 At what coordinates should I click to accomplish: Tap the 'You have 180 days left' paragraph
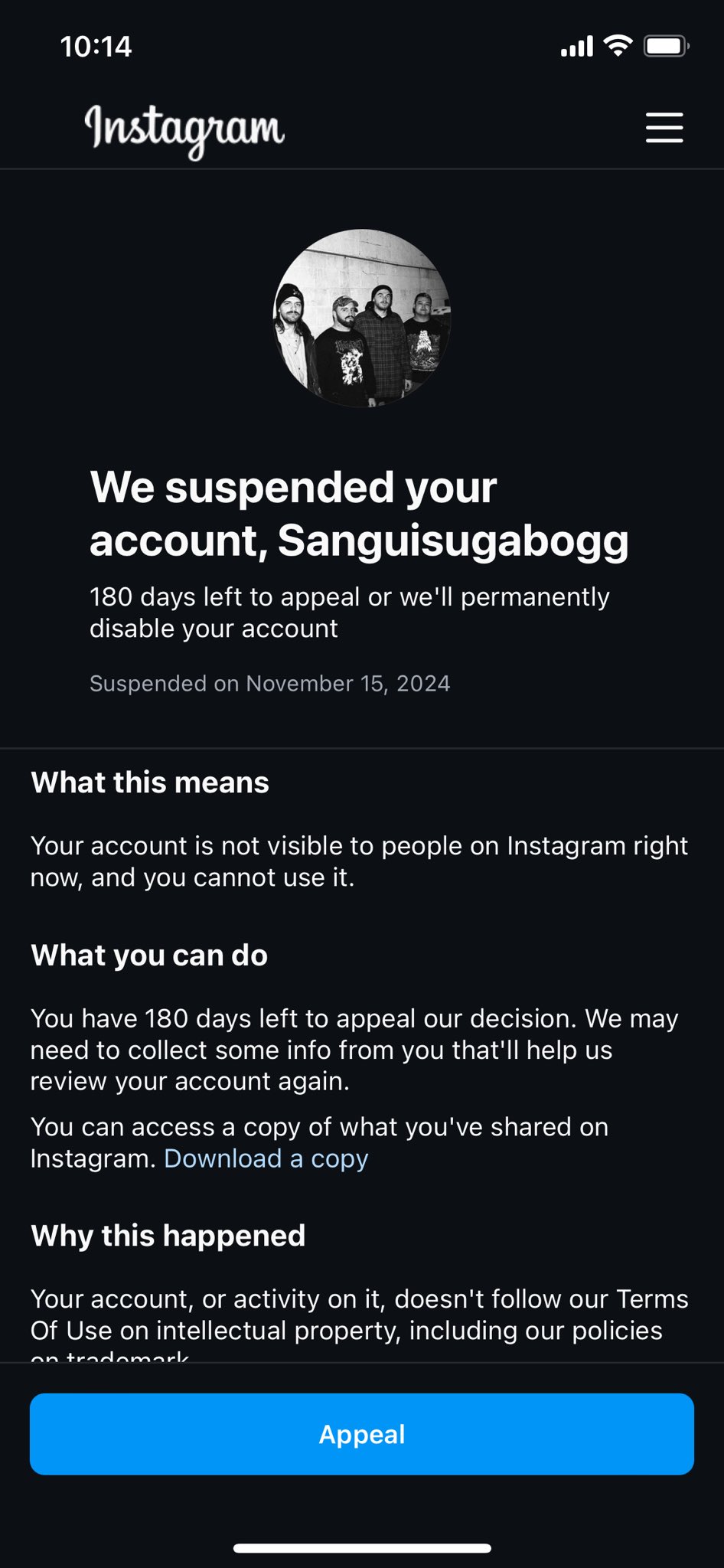pyautogui.click(x=354, y=1050)
